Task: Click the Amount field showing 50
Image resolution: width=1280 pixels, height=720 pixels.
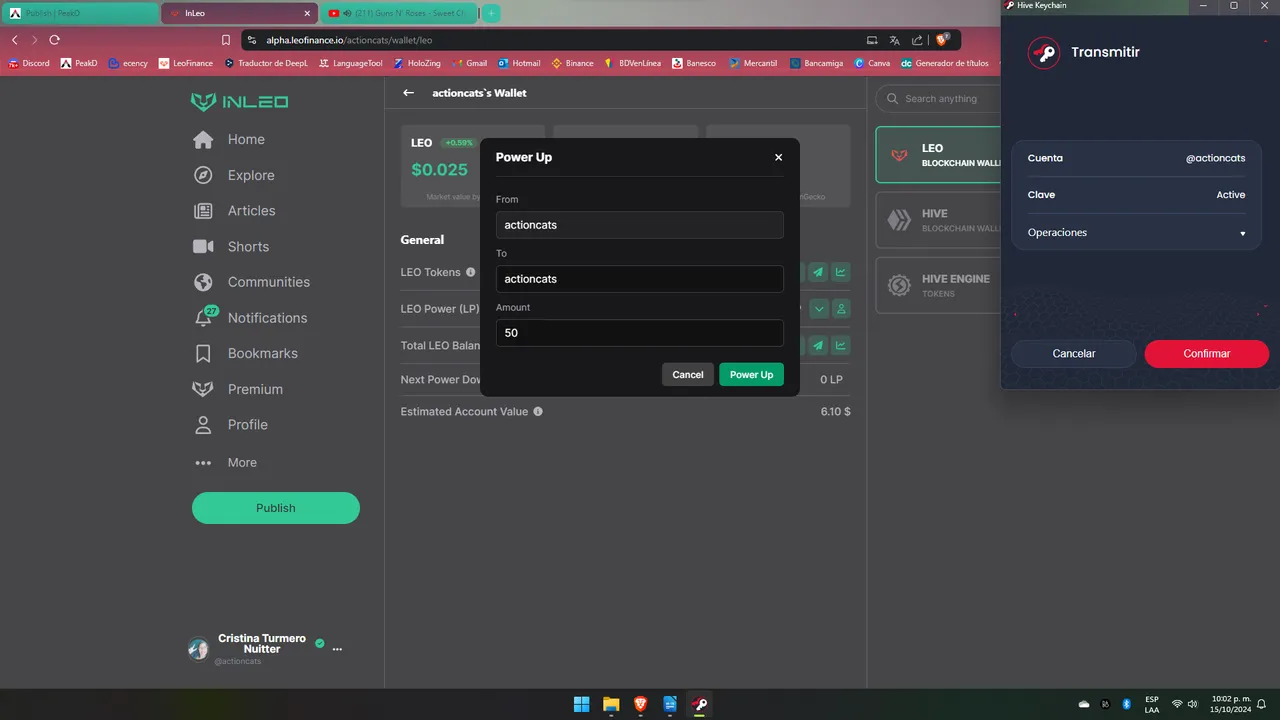Action: 640,333
